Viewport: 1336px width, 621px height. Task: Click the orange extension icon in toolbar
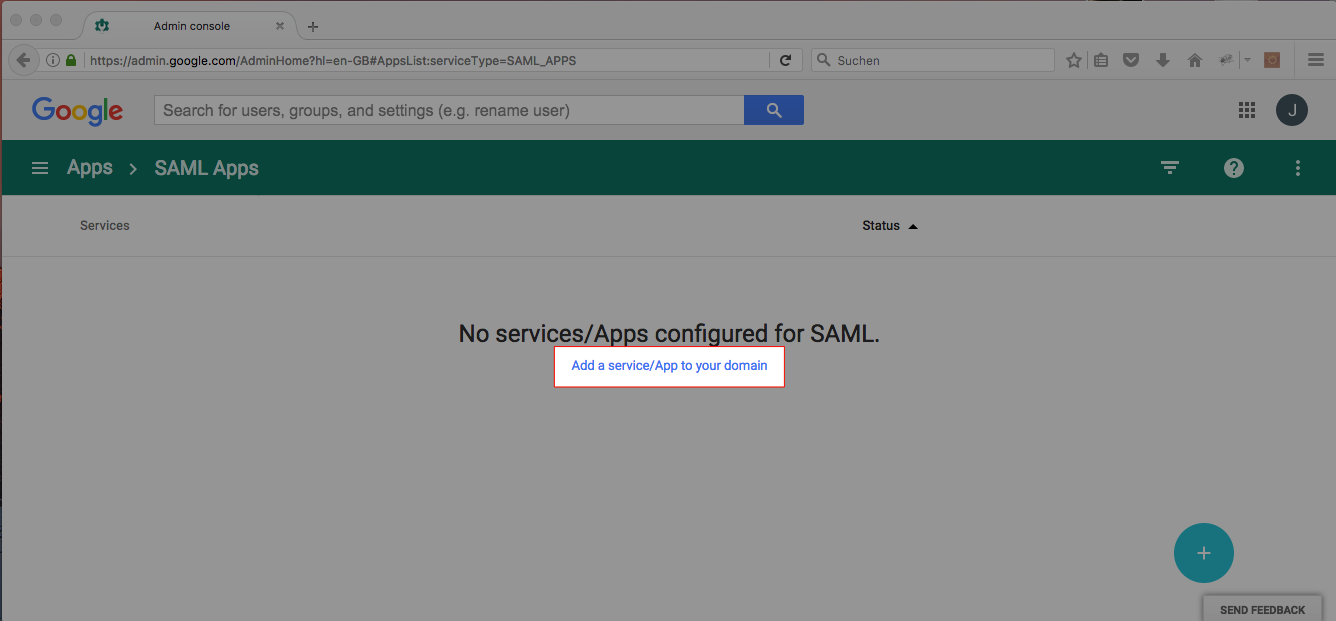tap(1272, 60)
